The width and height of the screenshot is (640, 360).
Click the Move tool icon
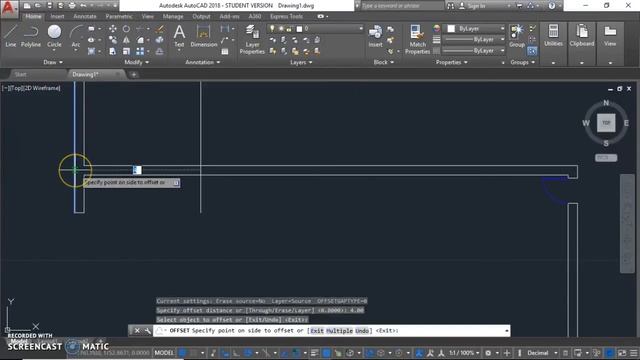(x=113, y=29)
